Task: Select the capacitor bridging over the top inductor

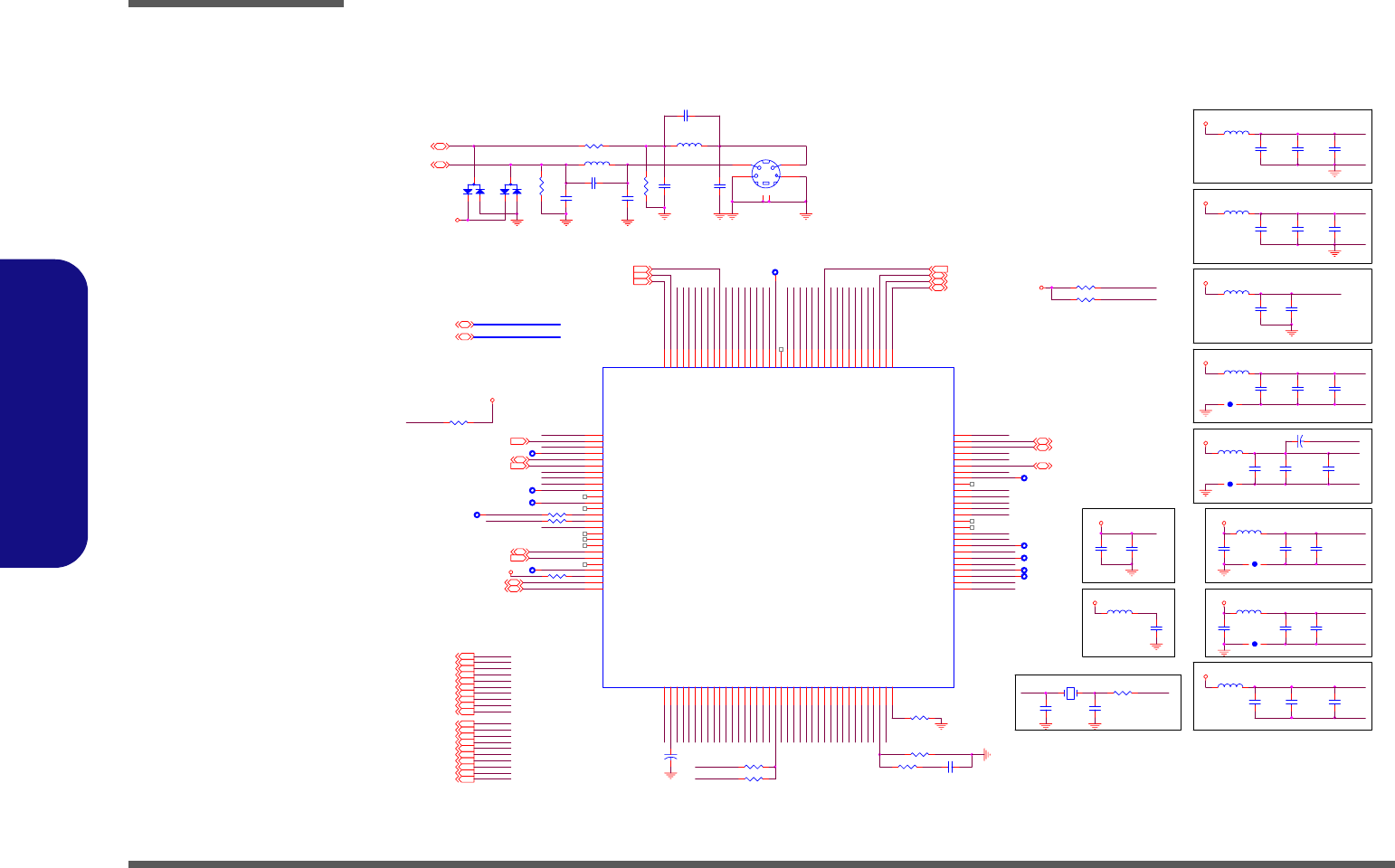Action: [688, 116]
